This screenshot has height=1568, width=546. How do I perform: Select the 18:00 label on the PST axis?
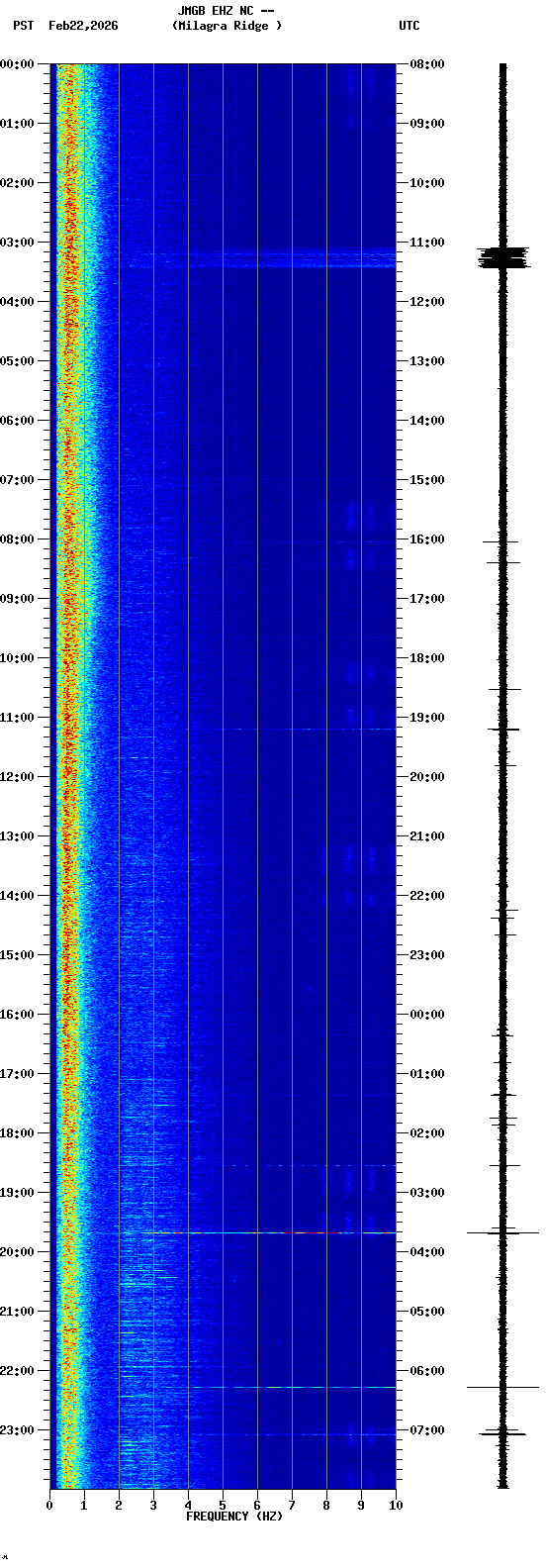click(18, 1133)
